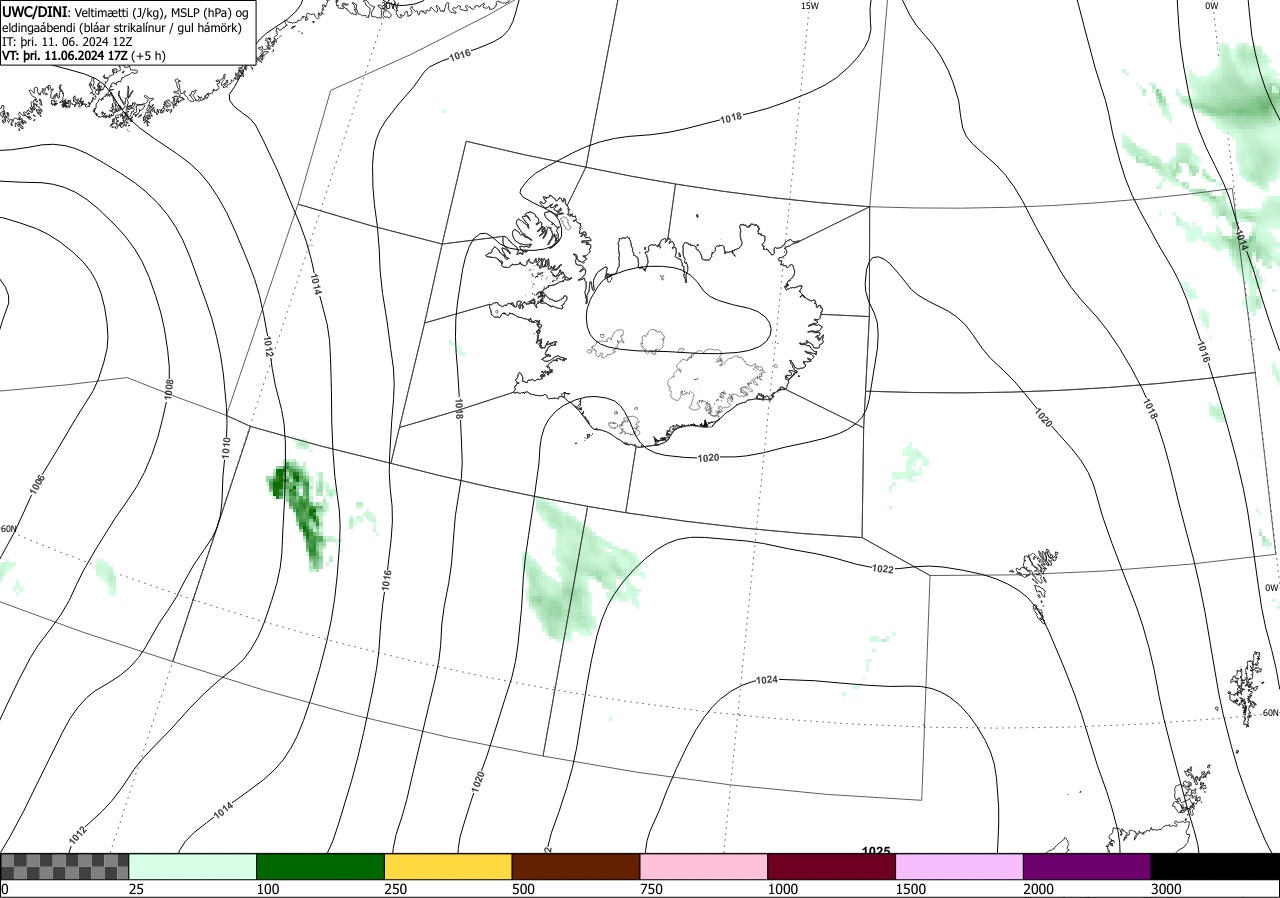Viewport: 1280px width, 898px height.
Task: Click the bold '1025' pressure label above the legend
Action: coord(876,850)
